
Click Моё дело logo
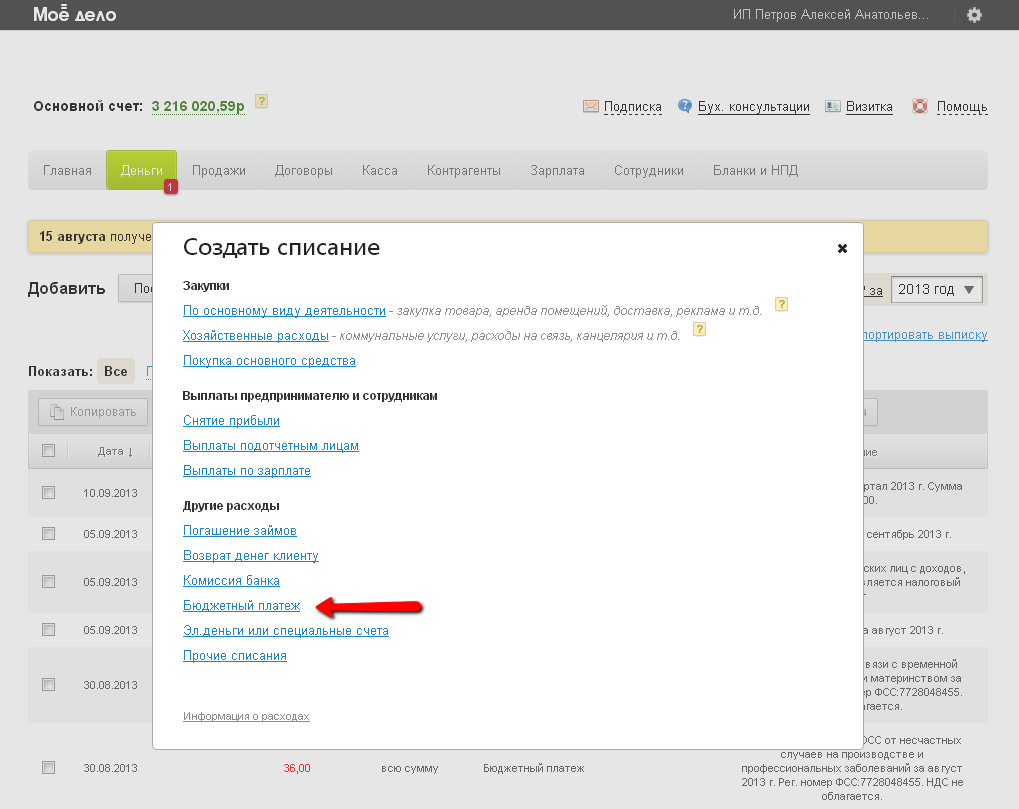75,14
